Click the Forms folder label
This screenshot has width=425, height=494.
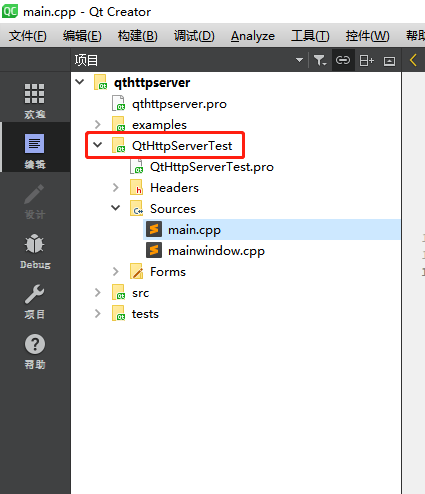pos(168,272)
